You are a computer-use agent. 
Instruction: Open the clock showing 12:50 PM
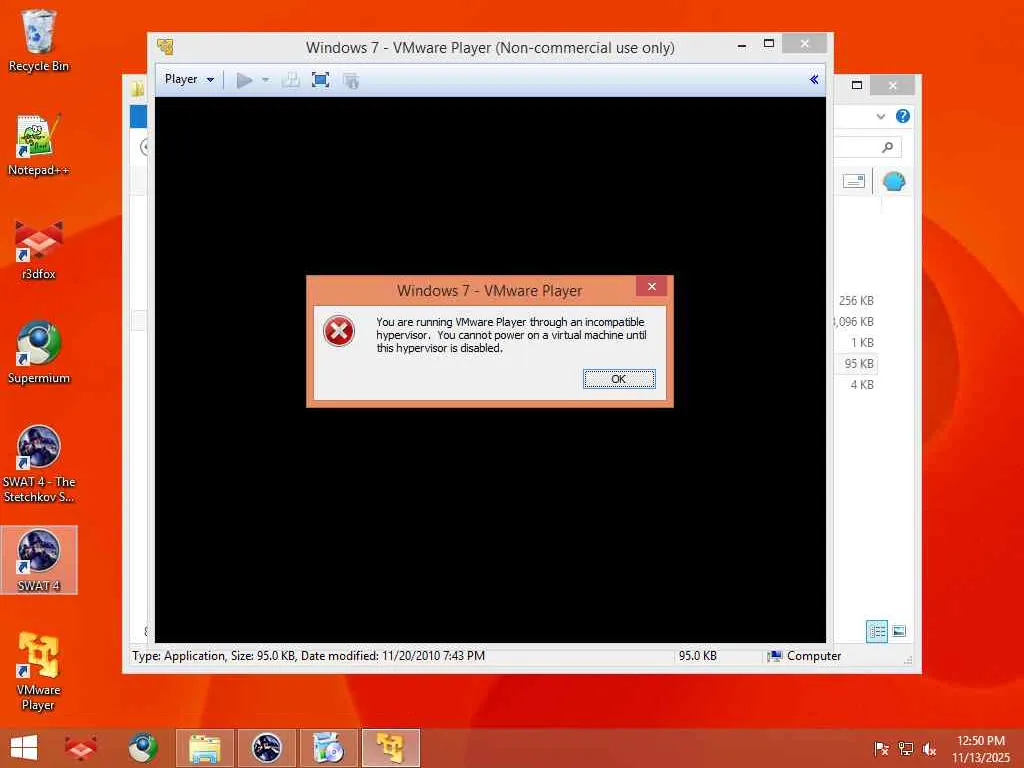click(981, 748)
